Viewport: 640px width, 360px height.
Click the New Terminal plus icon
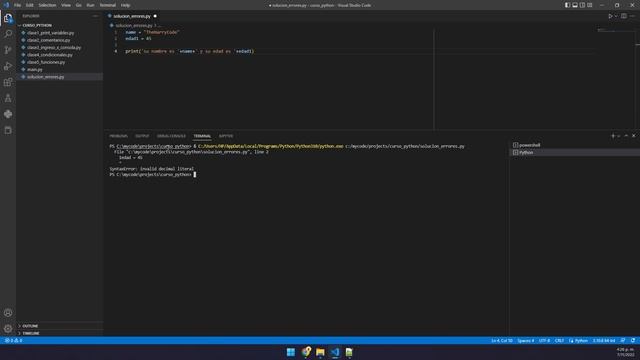pos(613,136)
